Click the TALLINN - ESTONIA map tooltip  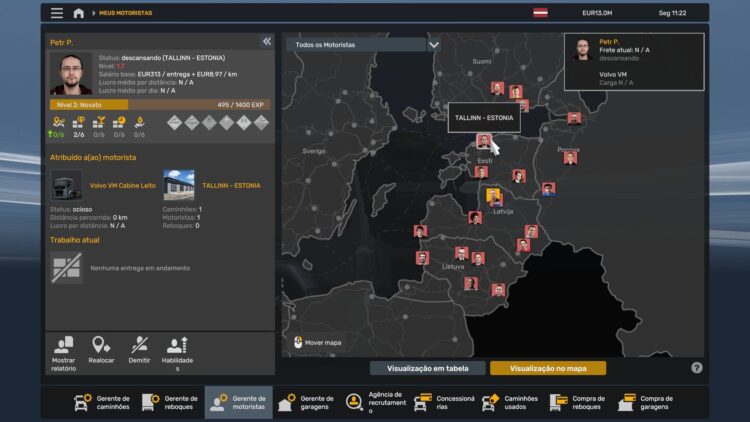(x=484, y=118)
